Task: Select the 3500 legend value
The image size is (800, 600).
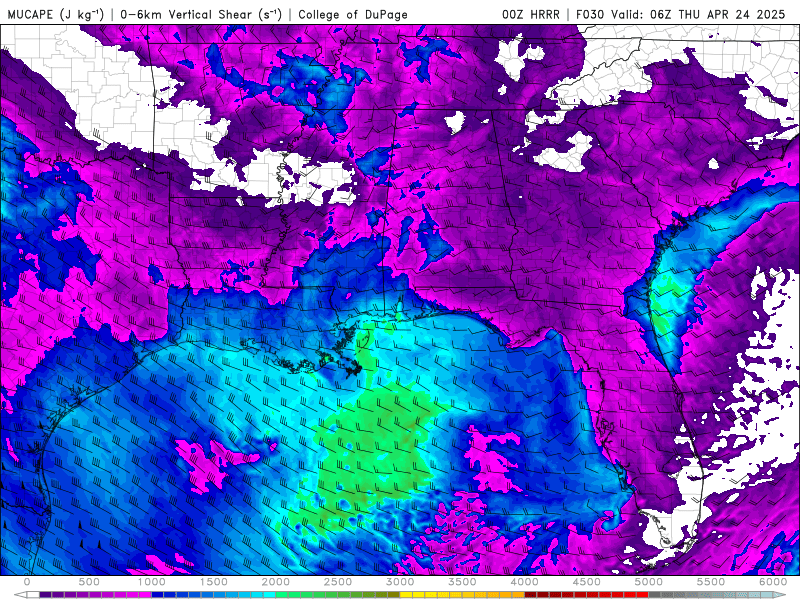Action: [463, 582]
